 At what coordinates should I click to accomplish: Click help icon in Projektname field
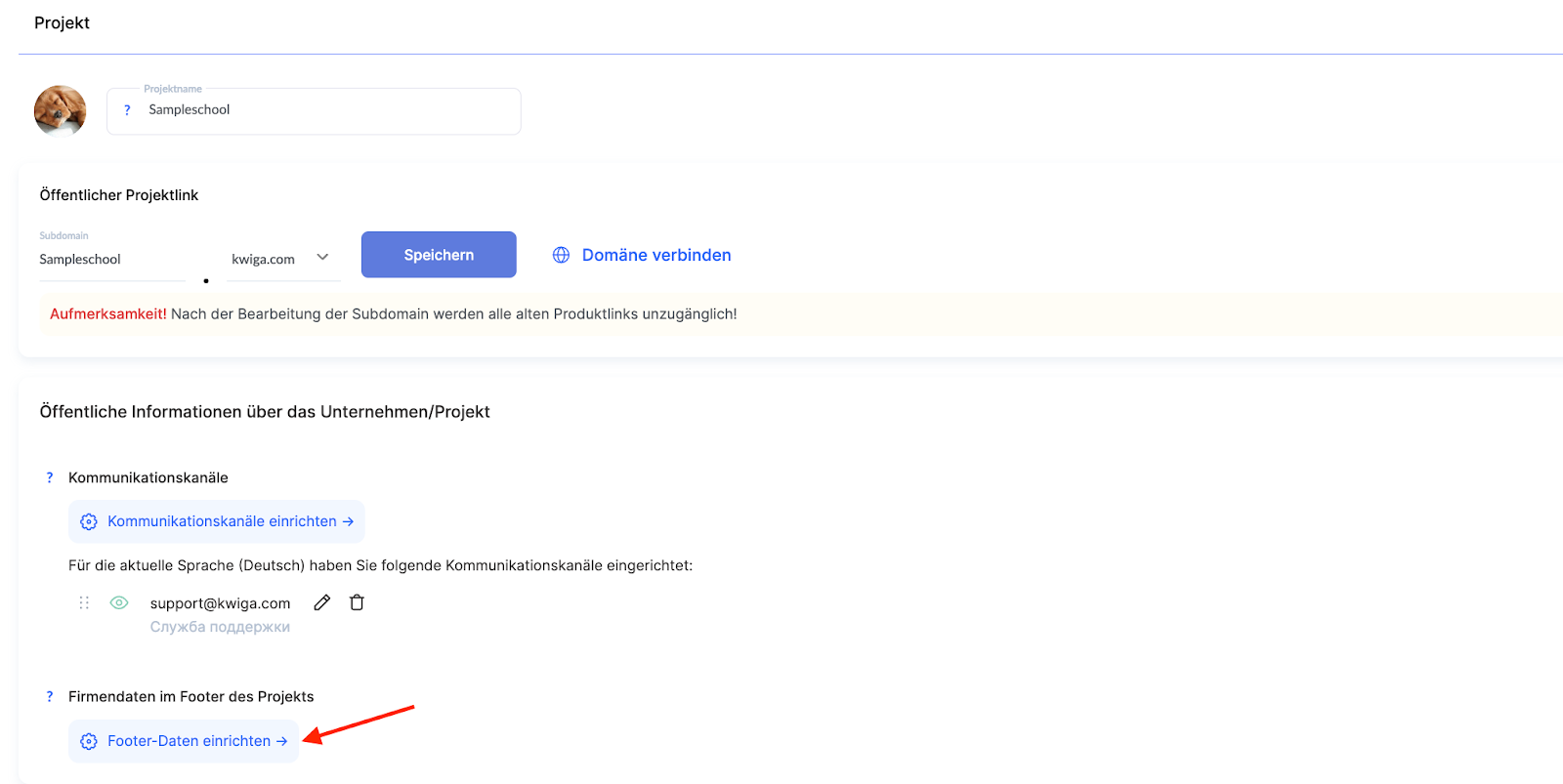(127, 110)
